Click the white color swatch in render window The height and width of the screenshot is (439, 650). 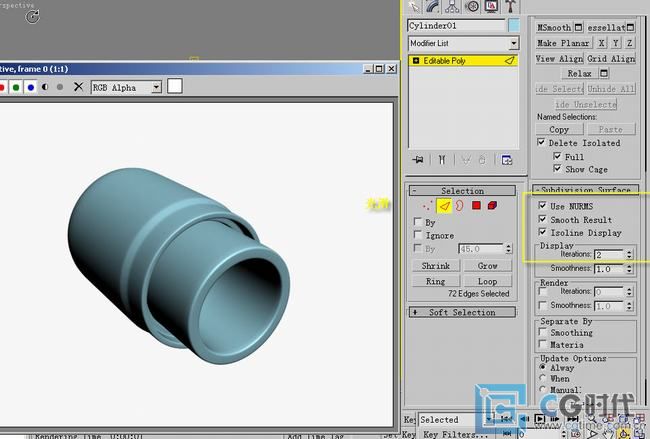[175, 86]
